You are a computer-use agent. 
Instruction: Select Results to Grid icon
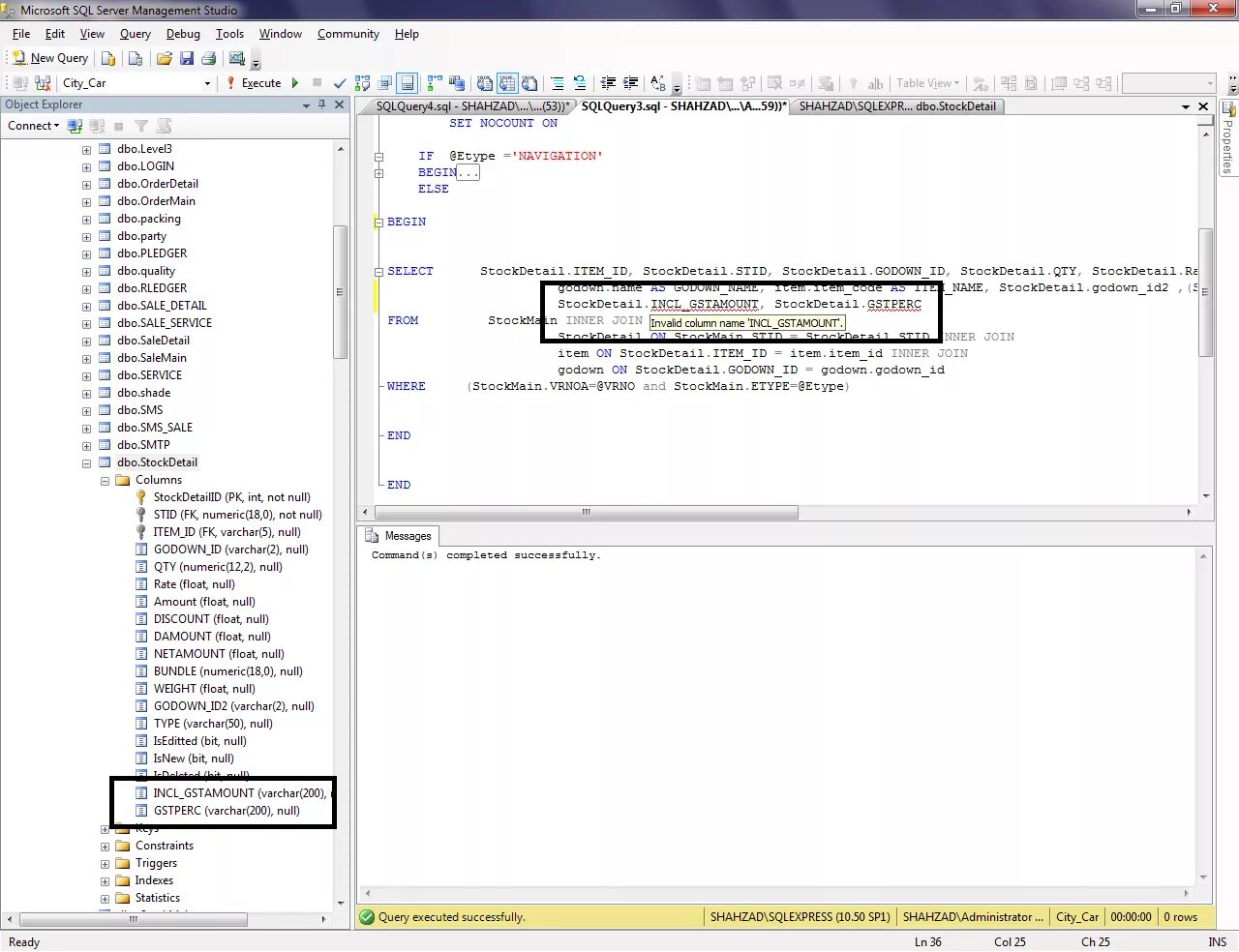pos(507,83)
